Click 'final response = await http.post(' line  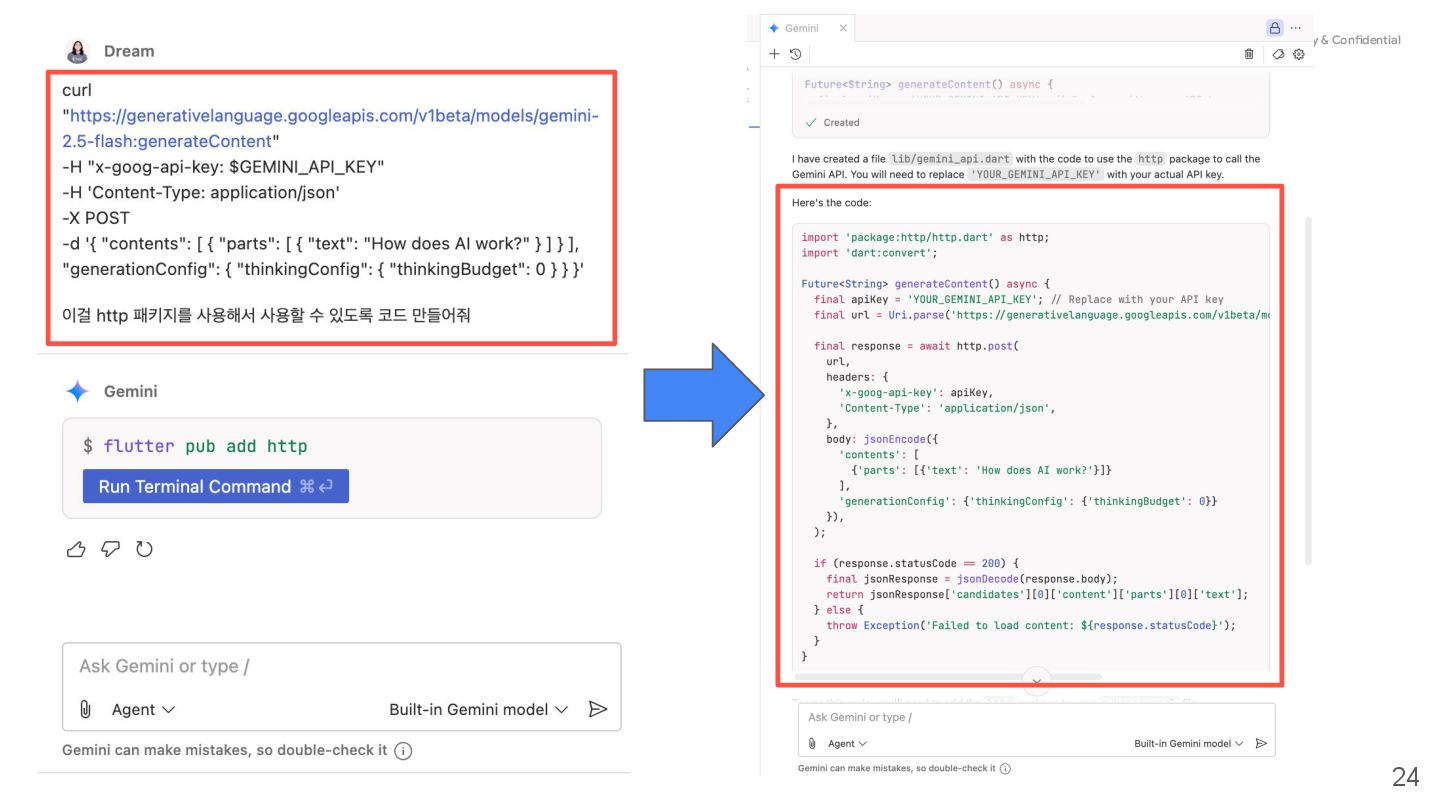coord(915,346)
